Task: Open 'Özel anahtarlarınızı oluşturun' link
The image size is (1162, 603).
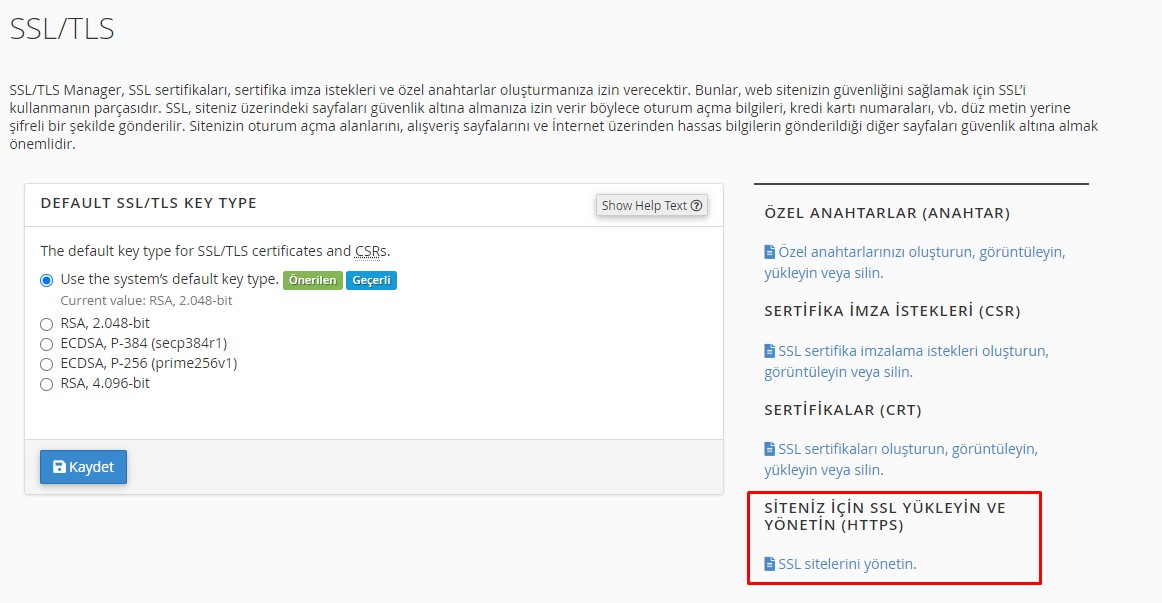Action: coord(914,262)
